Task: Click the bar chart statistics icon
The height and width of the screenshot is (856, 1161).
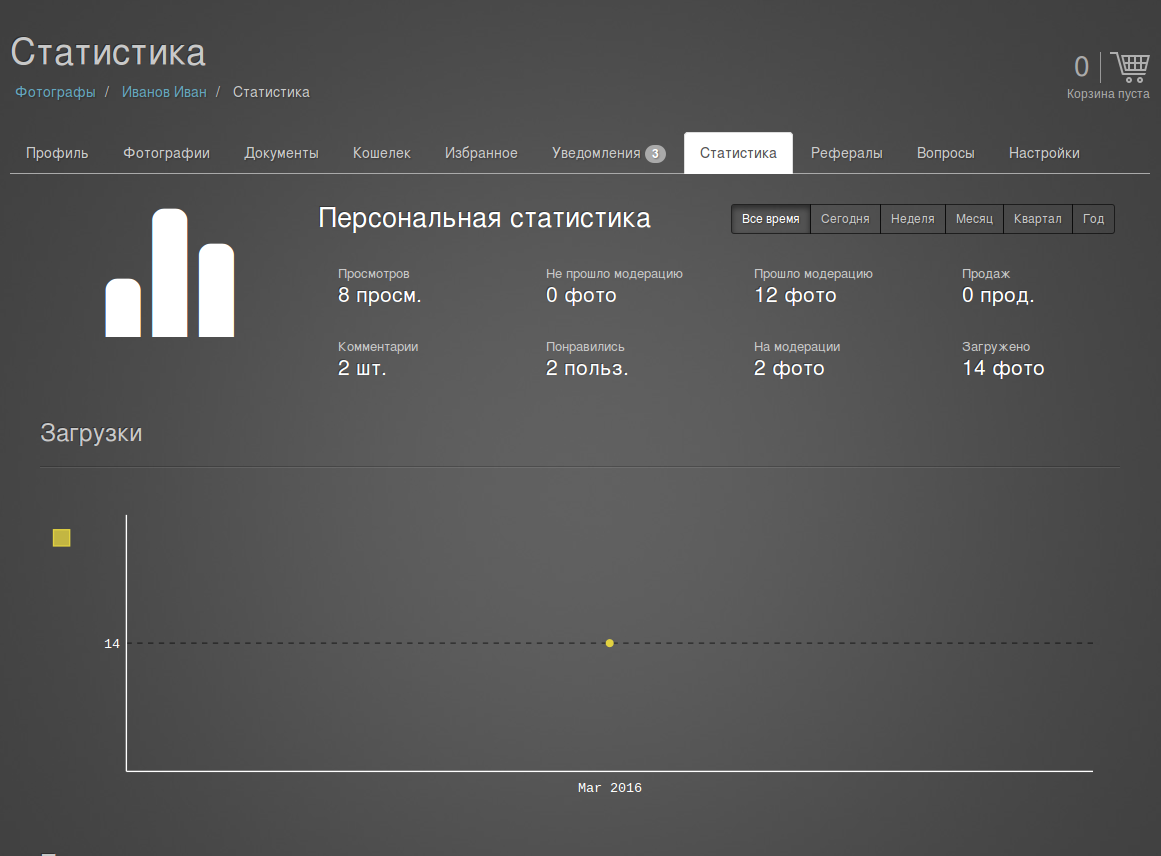Action: click(170, 273)
